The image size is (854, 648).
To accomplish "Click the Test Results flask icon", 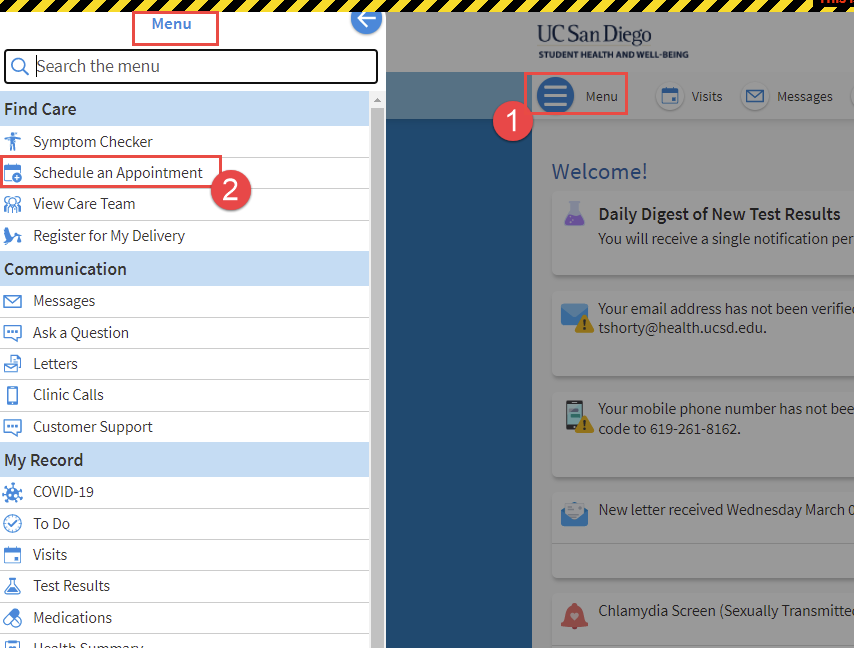I will click(13, 586).
